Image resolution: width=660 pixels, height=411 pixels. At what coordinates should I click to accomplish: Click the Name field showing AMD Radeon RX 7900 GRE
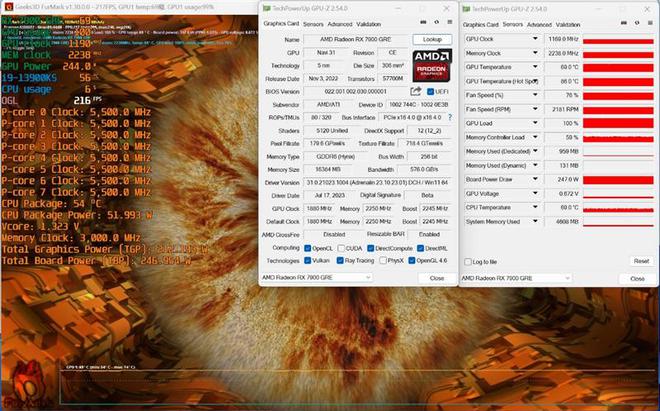[356, 40]
